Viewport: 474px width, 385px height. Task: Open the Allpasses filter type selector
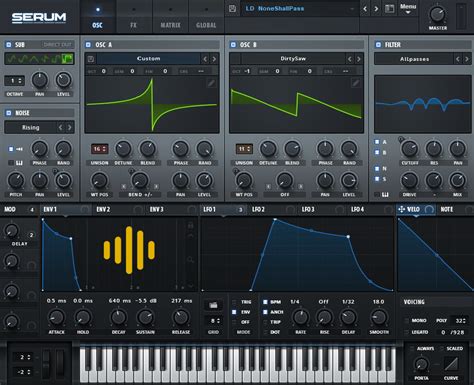point(414,59)
